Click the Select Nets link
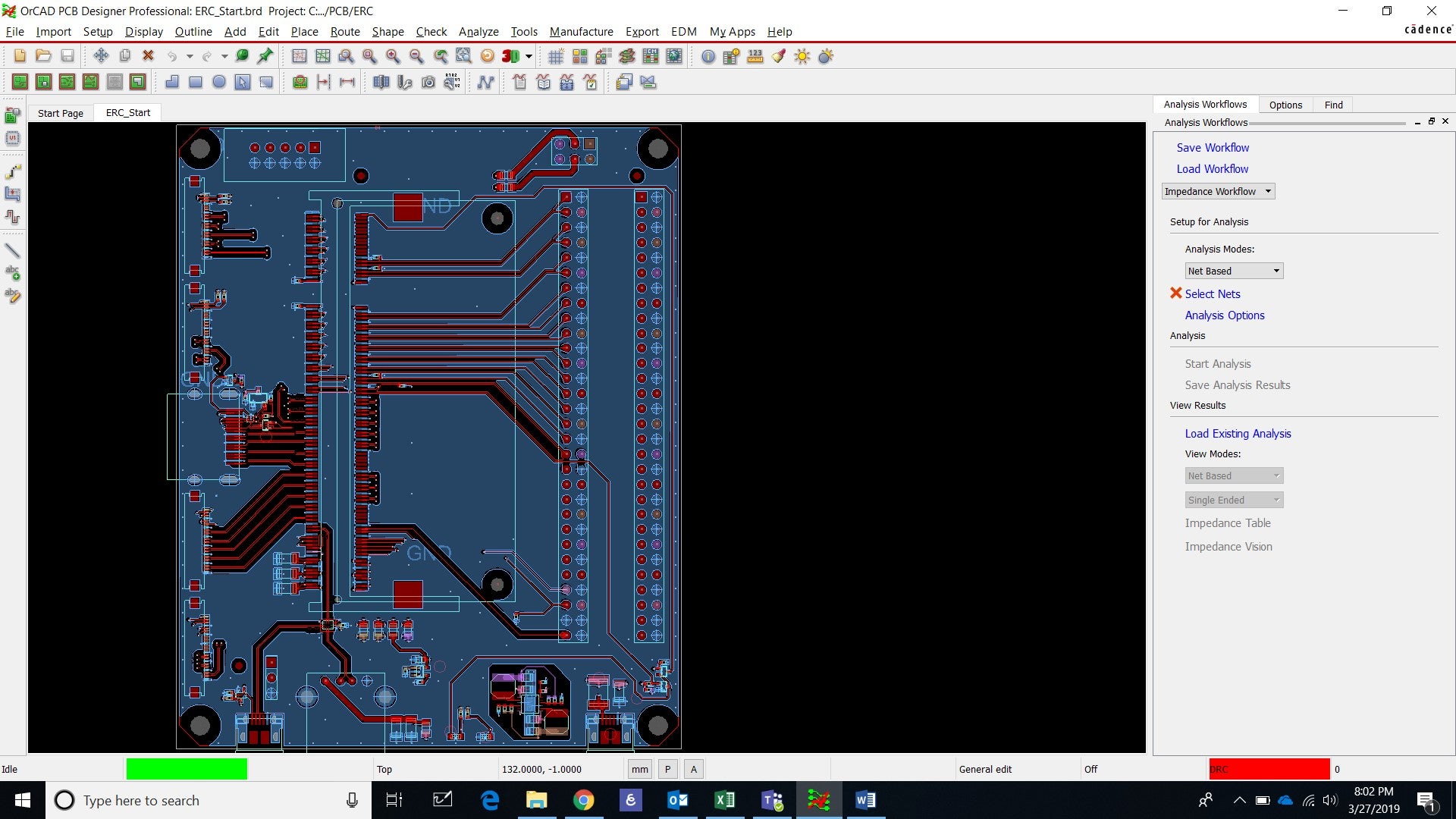 coord(1213,293)
